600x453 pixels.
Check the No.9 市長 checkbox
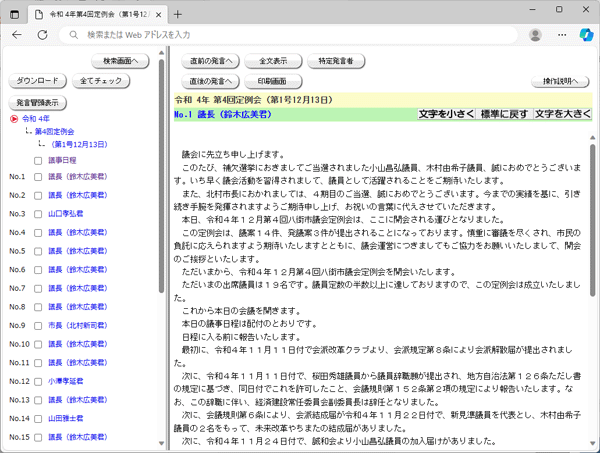coord(38,326)
